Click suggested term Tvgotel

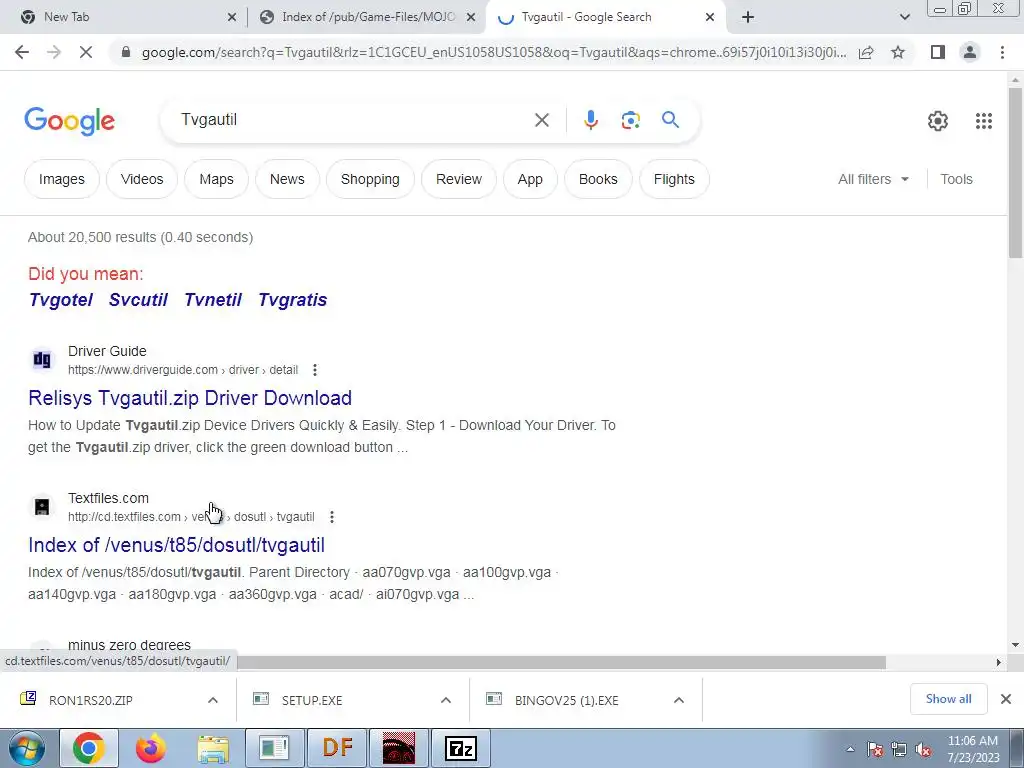point(61,300)
